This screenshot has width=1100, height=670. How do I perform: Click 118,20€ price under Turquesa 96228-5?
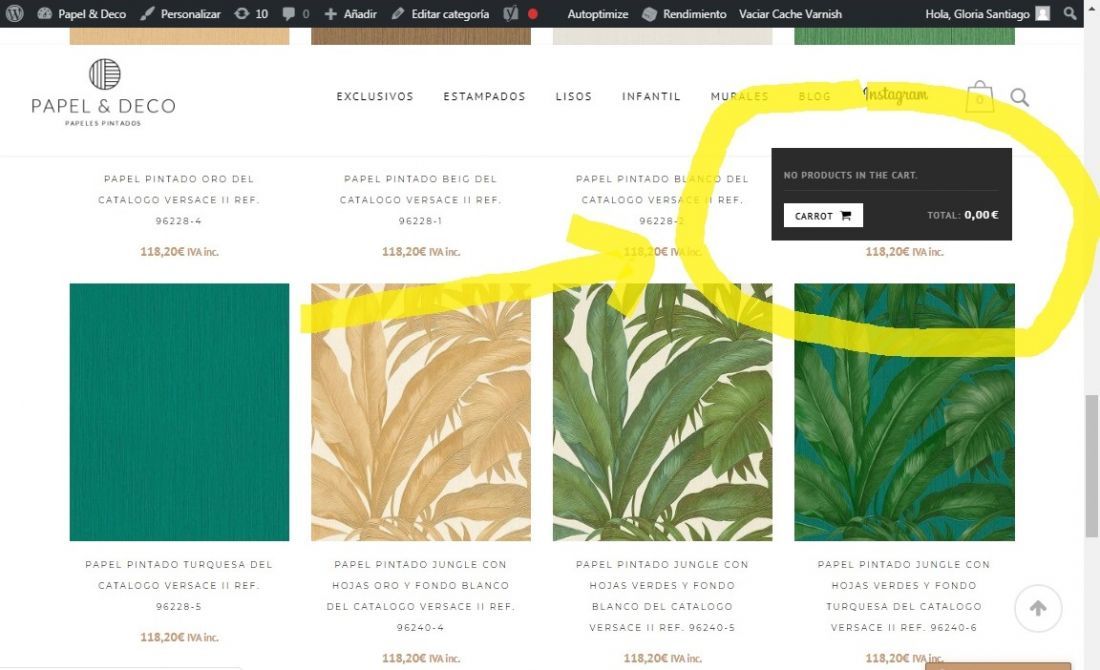coord(179,637)
